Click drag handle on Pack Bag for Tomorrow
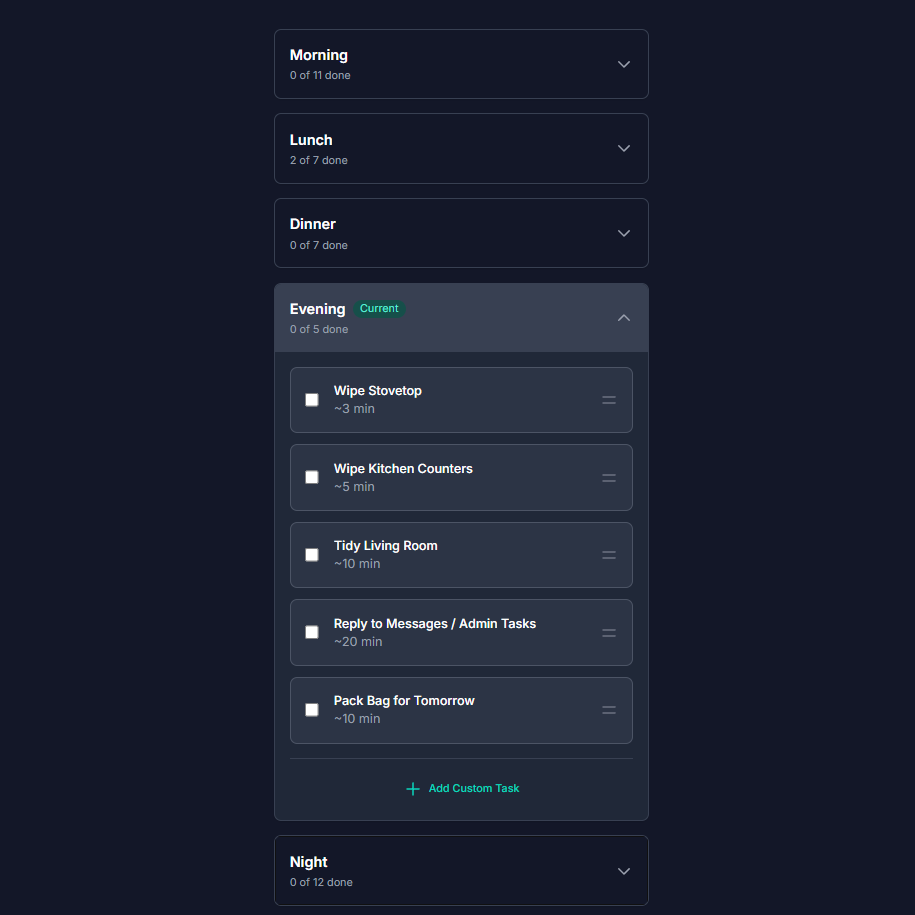Screen dimensions: 915x915 [608, 710]
